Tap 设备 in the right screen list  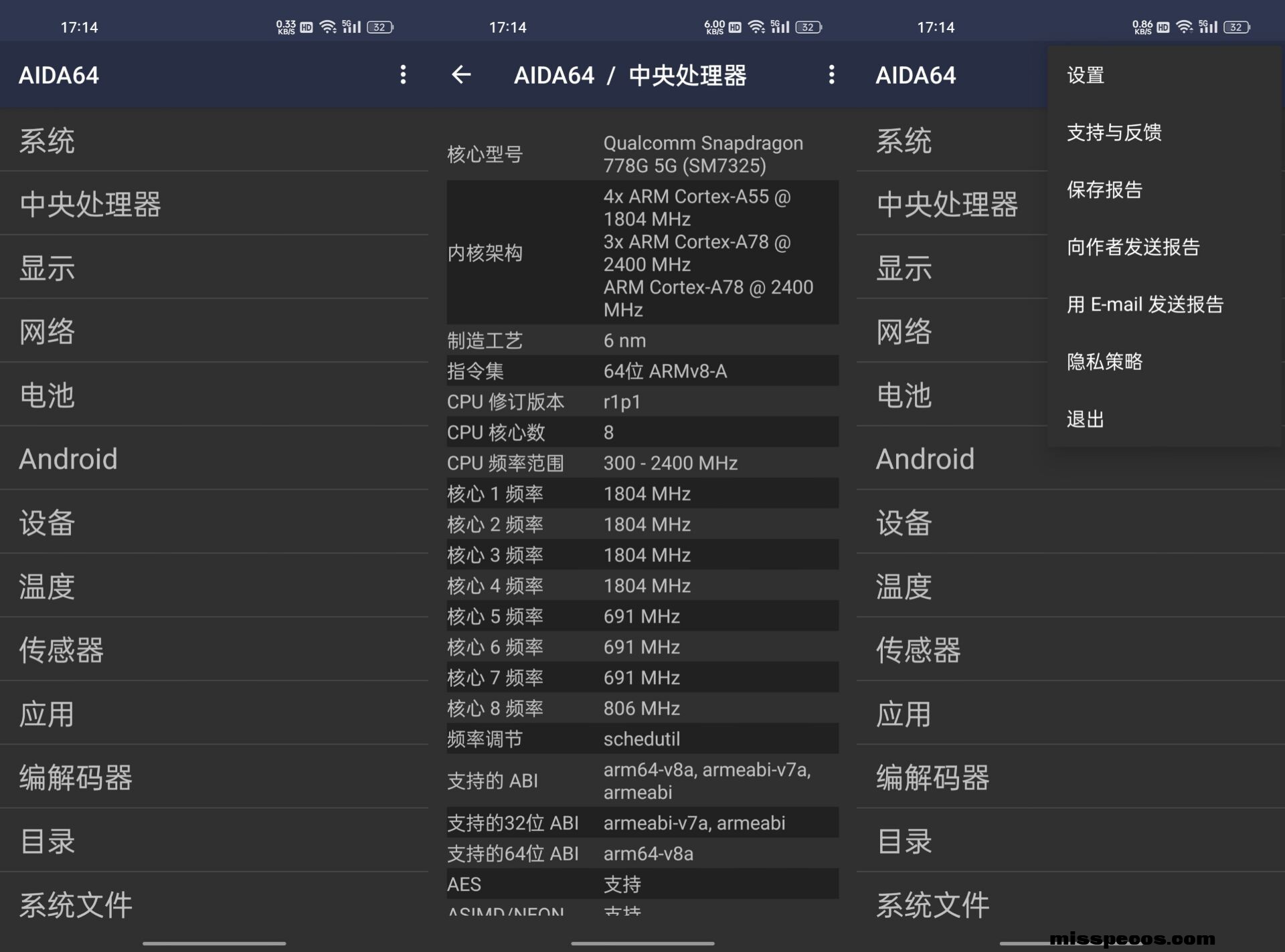click(1071, 522)
